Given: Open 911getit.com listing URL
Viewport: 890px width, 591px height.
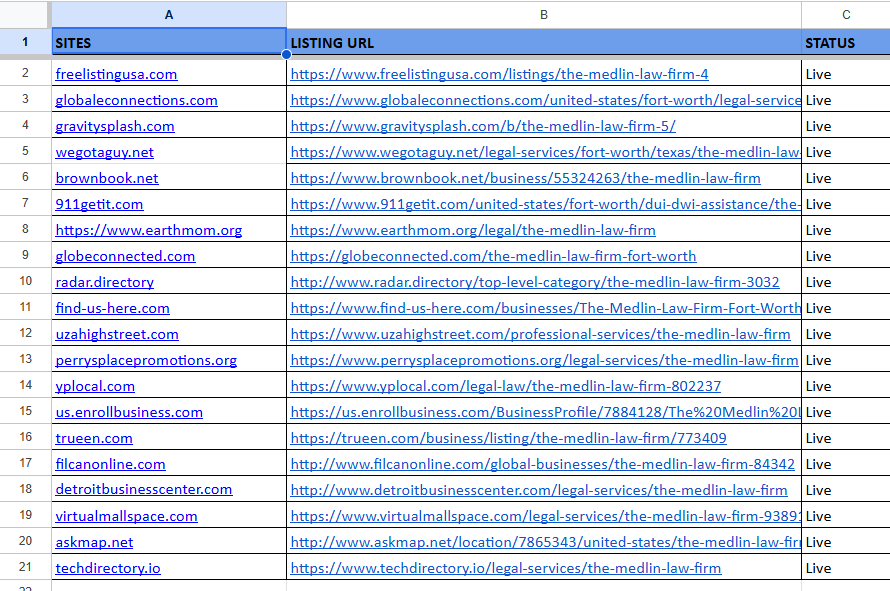Looking at the screenshot, I should click(x=545, y=204).
